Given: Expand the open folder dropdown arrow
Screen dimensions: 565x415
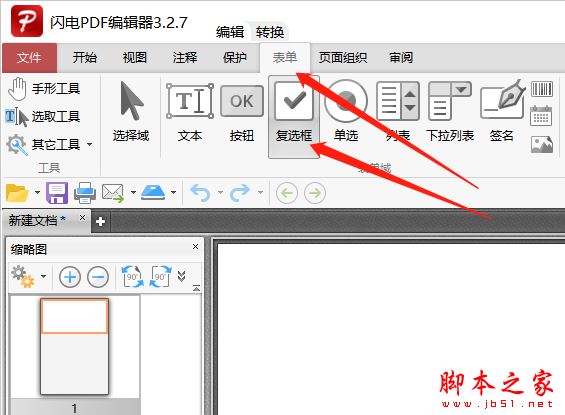Looking at the screenshot, I should click(x=37, y=192).
